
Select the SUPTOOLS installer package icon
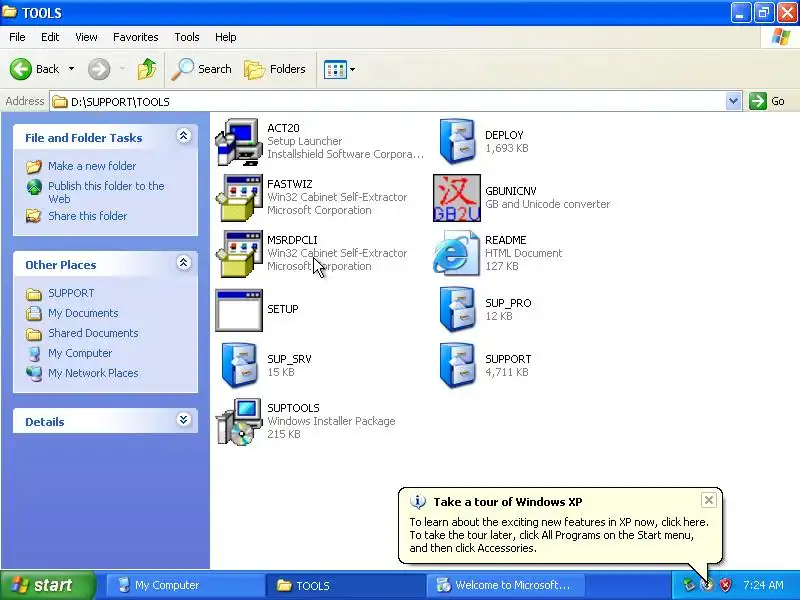click(239, 421)
